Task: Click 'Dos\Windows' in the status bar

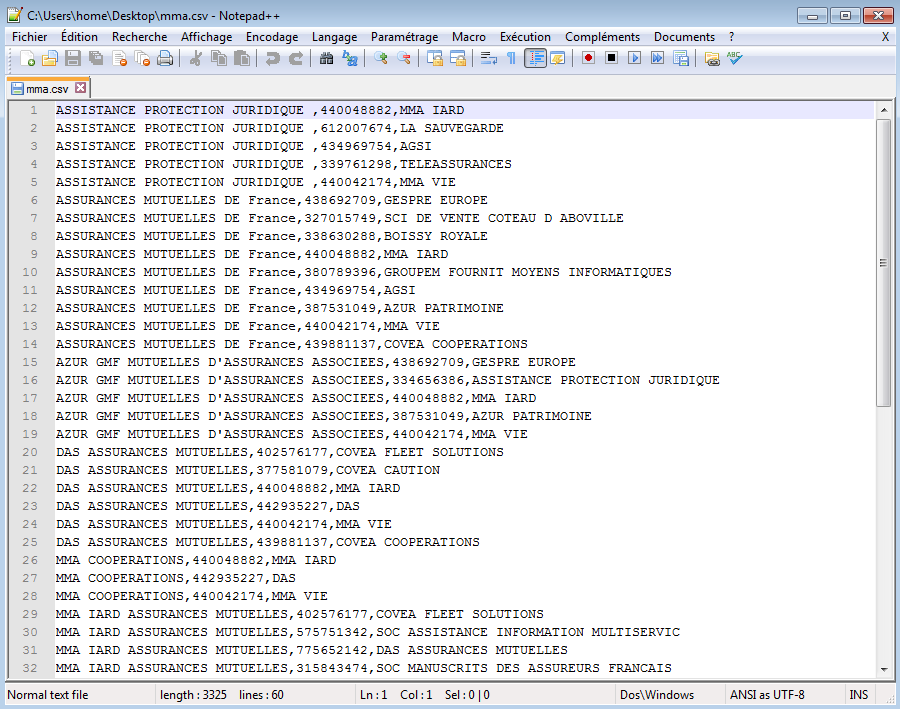Action: pyautogui.click(x=657, y=695)
